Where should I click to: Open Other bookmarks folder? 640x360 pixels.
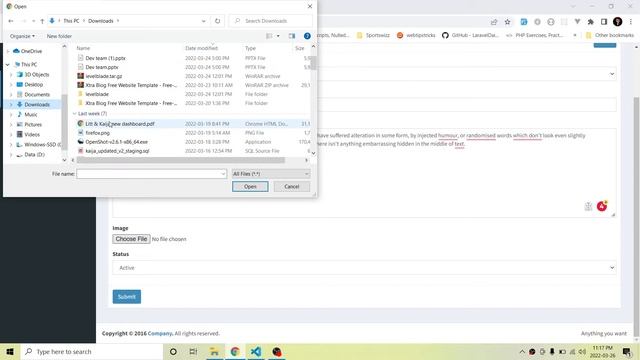coord(610,35)
